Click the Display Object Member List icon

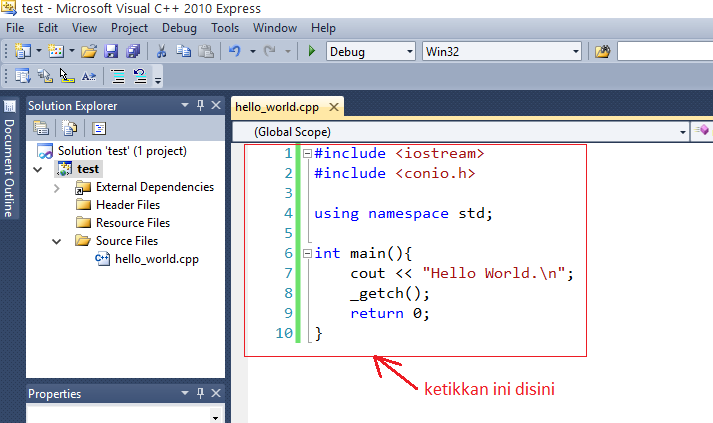coord(22,76)
